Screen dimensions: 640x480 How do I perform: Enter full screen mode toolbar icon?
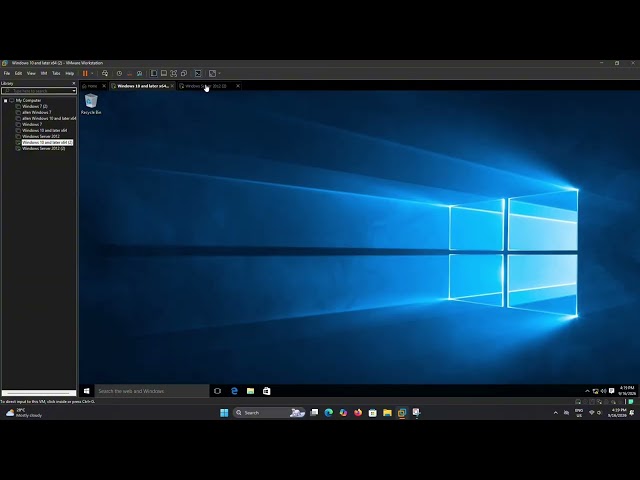click(174, 73)
